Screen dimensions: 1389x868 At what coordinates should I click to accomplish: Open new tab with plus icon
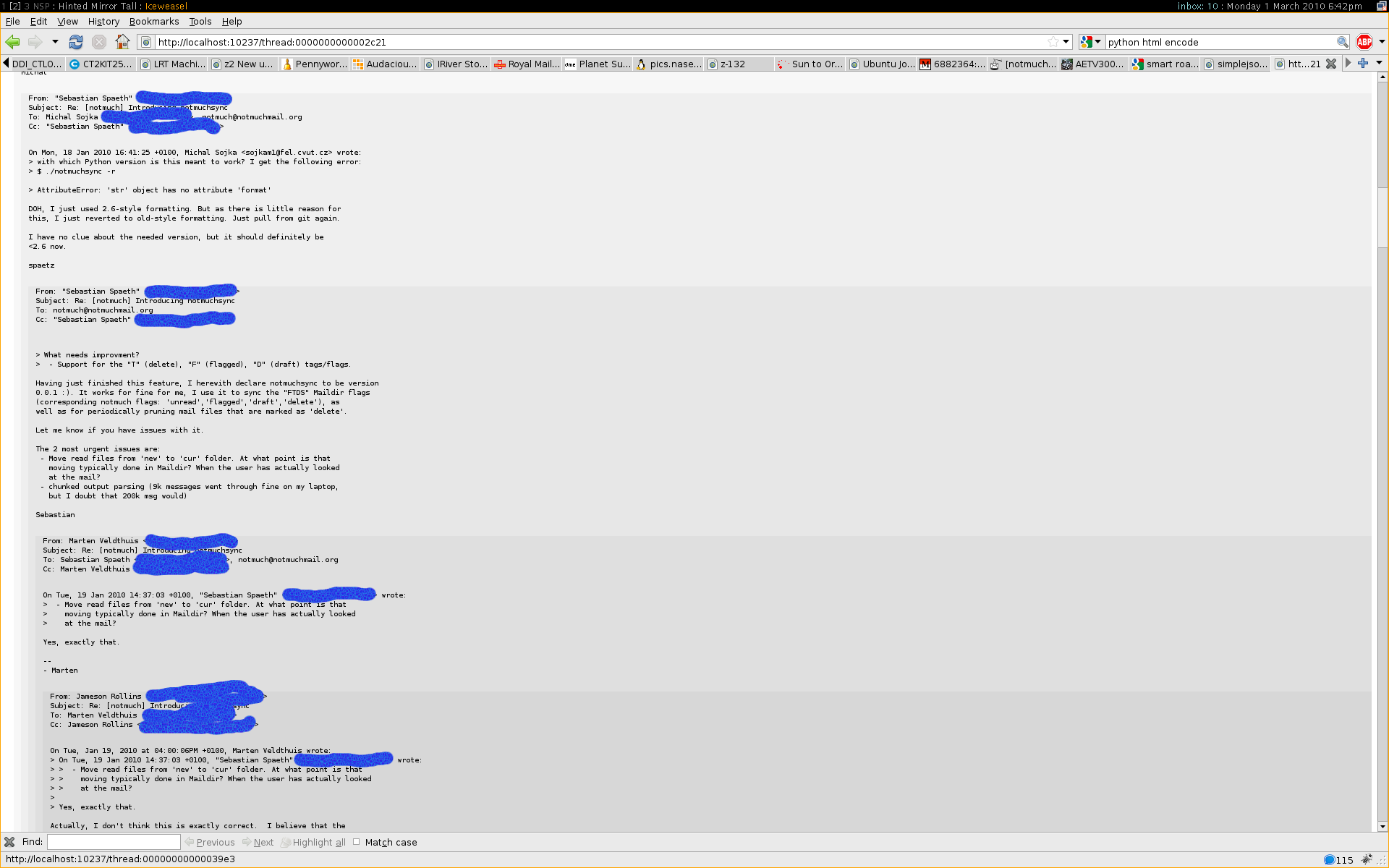tap(1363, 64)
